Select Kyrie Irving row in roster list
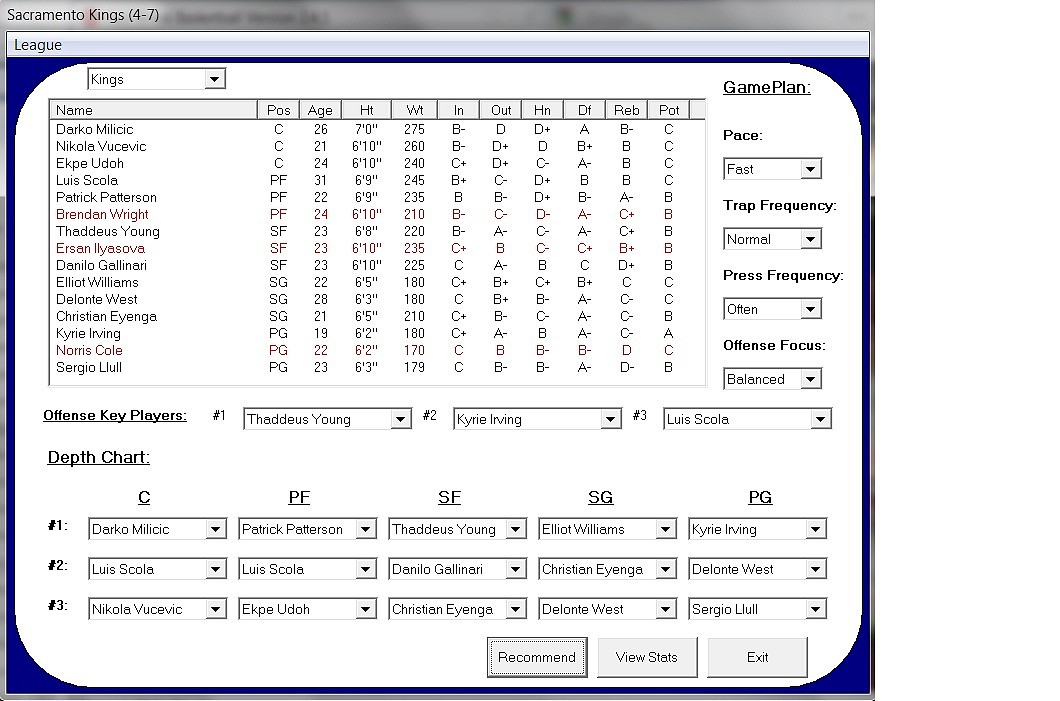The image size is (1060, 701). point(377,333)
